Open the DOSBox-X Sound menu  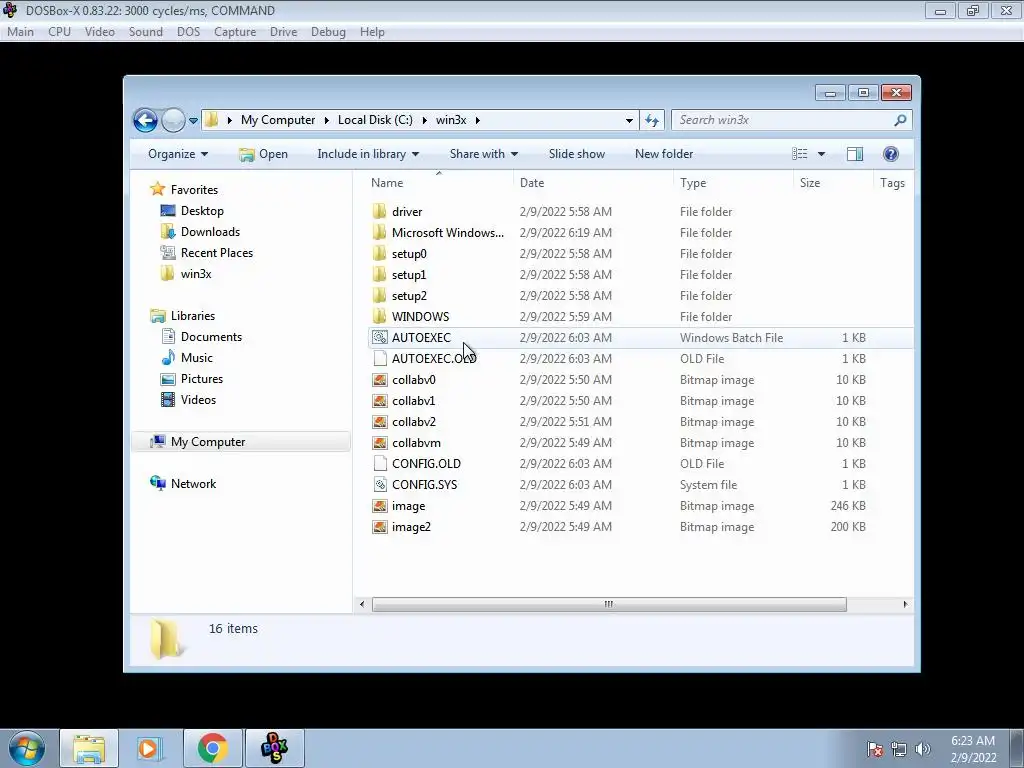[x=146, y=32]
